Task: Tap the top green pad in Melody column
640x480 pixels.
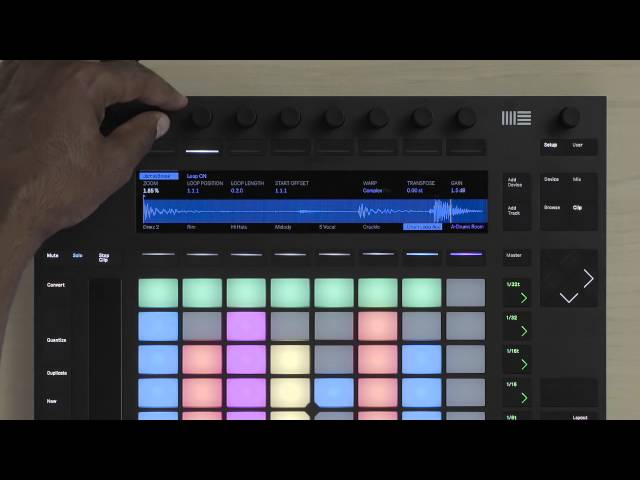Action: tap(290, 293)
